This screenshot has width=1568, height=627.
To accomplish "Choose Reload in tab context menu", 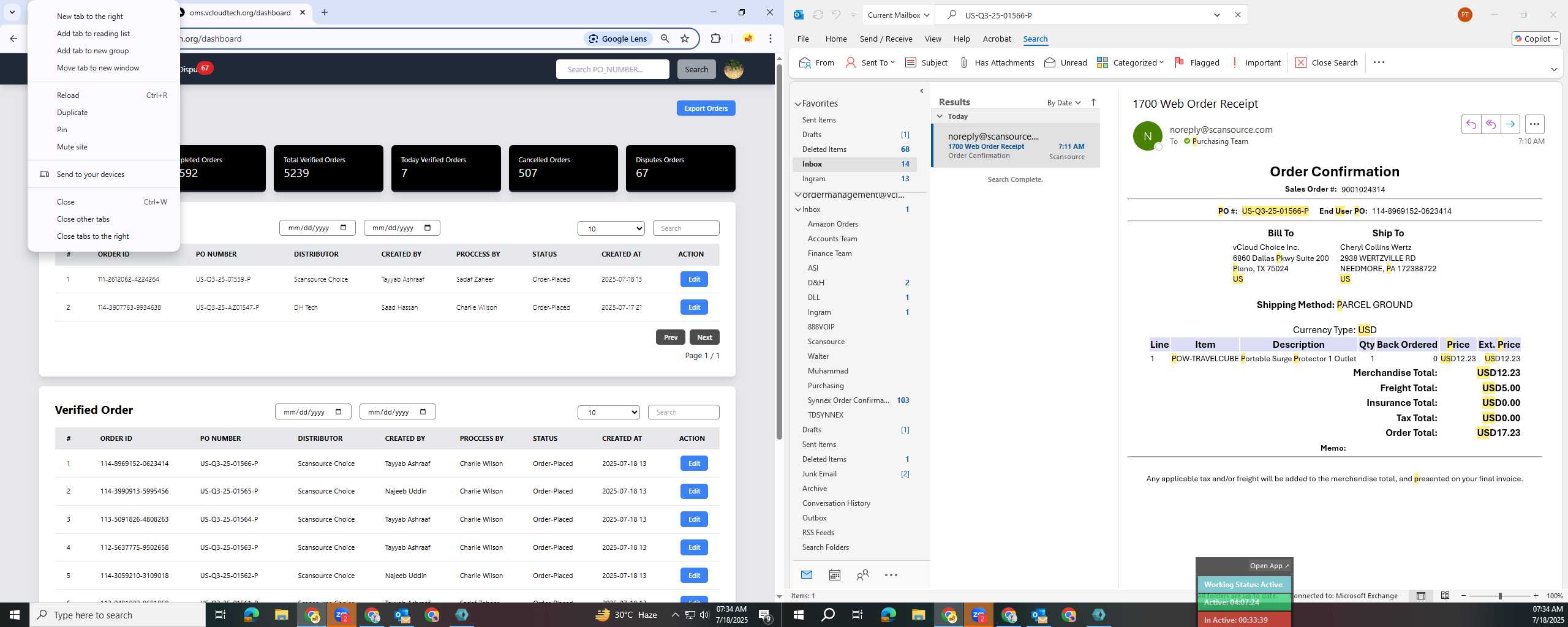I will 104,96.
